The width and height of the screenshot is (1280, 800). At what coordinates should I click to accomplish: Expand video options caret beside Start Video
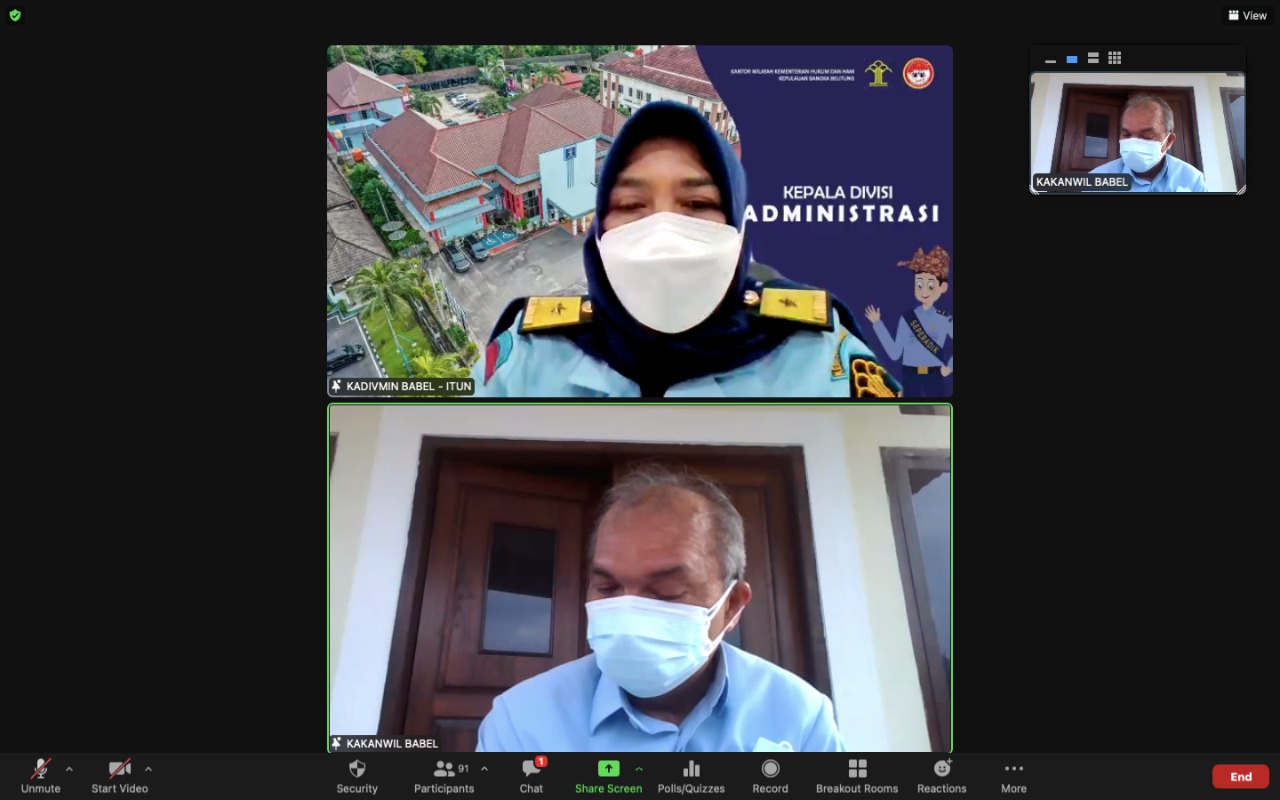click(148, 769)
